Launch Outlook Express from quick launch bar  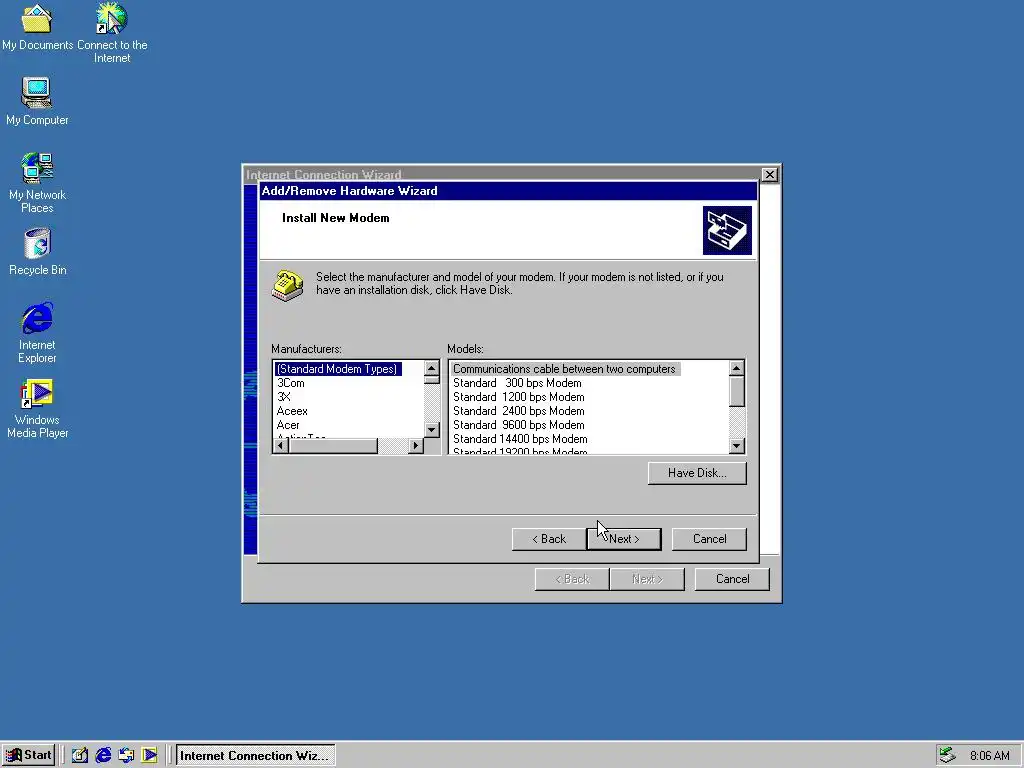tap(126, 756)
